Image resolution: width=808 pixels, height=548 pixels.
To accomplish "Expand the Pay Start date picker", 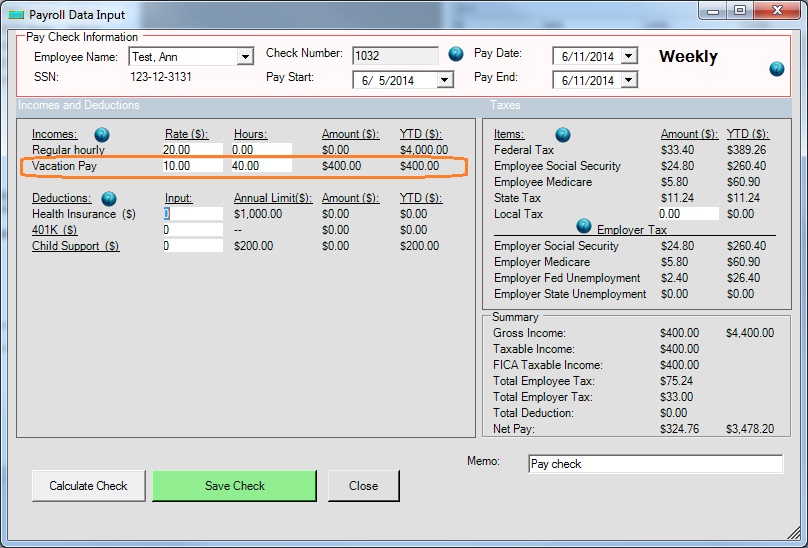I will click(x=445, y=80).
